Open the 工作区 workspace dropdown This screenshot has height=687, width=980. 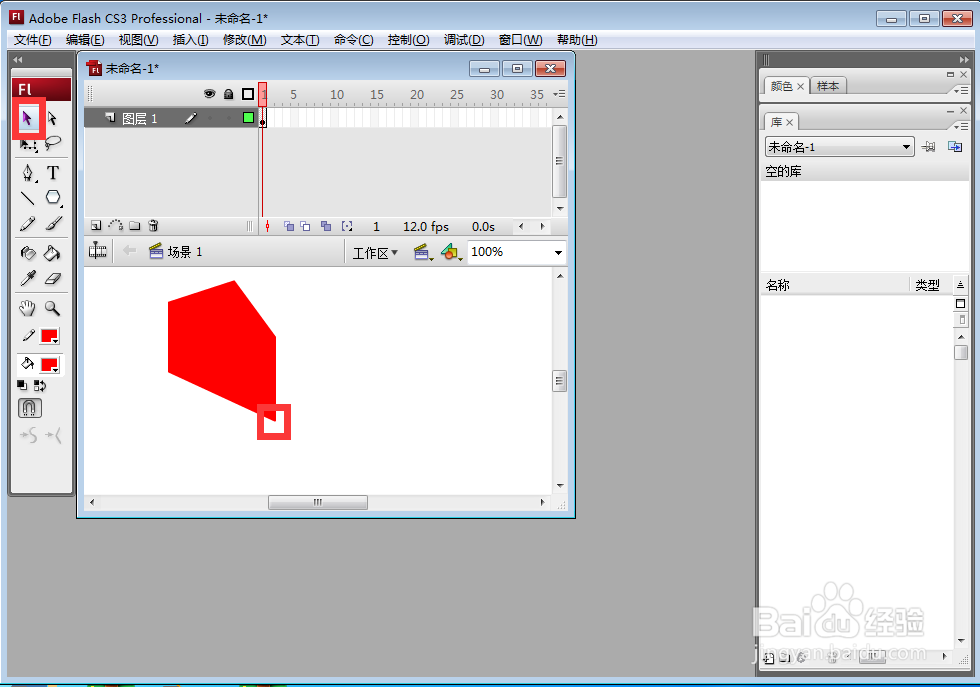pos(375,253)
